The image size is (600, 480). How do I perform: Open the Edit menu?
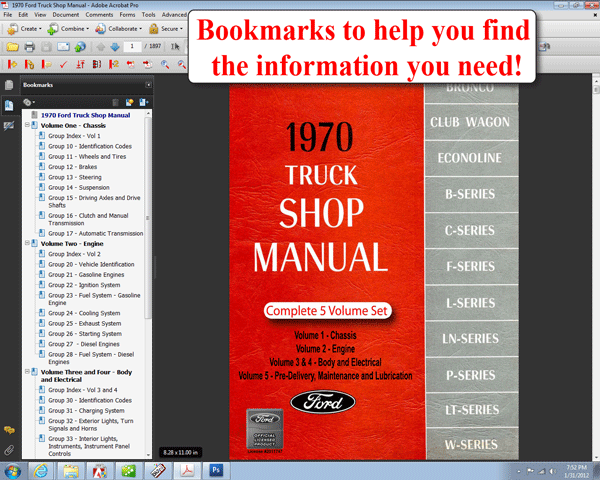click(23, 15)
